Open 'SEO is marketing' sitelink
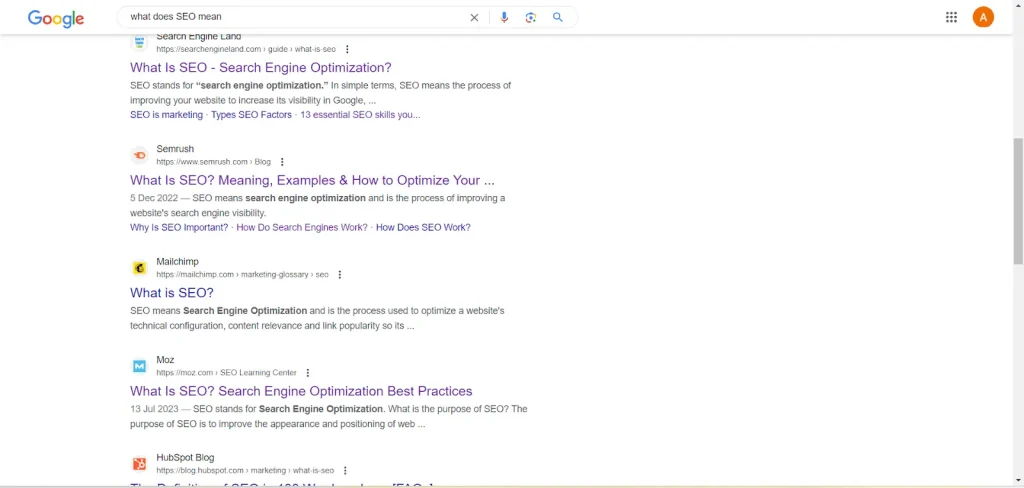This screenshot has height=488, width=1024. 167,115
